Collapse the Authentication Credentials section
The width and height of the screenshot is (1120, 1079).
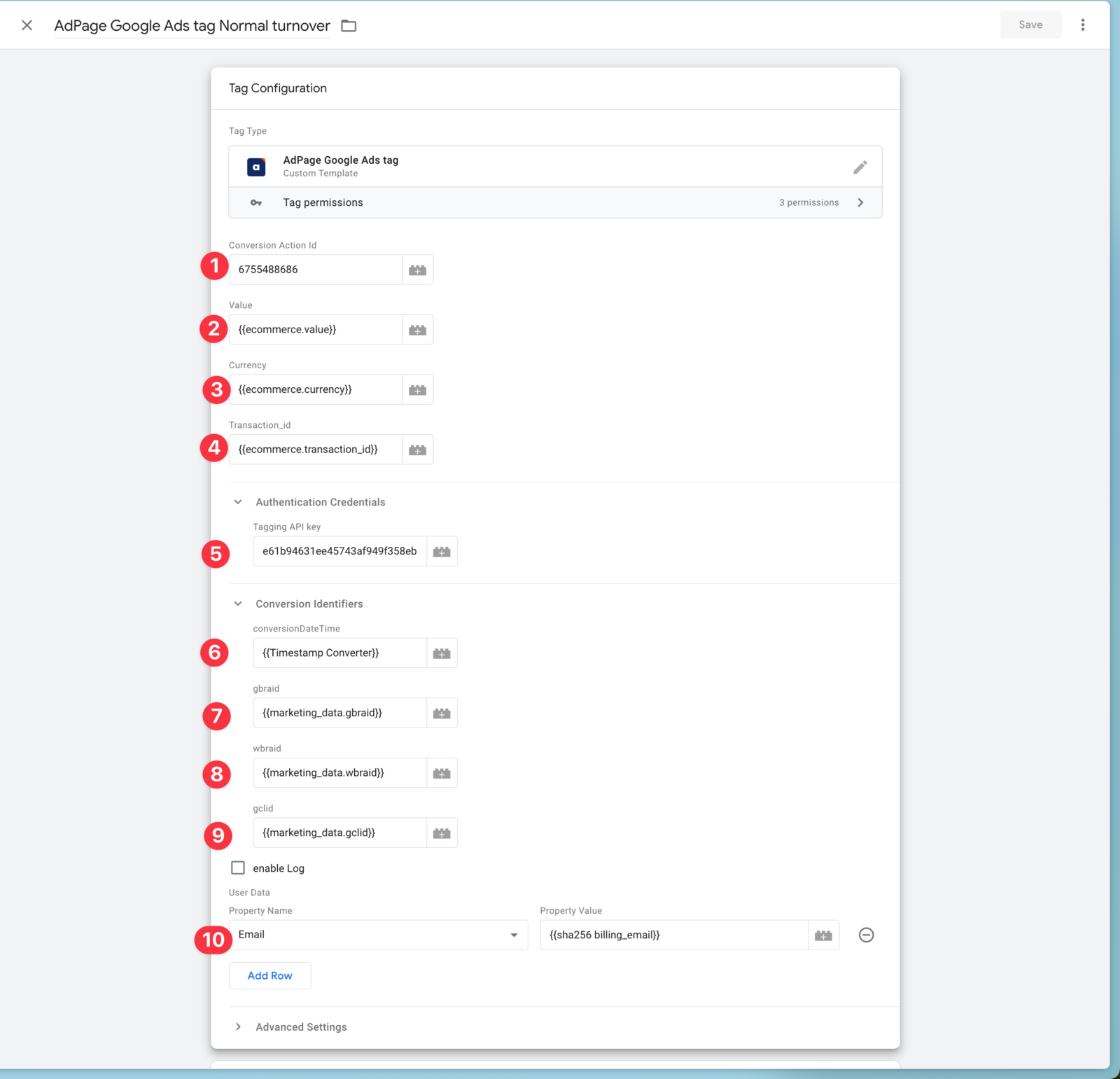238,502
